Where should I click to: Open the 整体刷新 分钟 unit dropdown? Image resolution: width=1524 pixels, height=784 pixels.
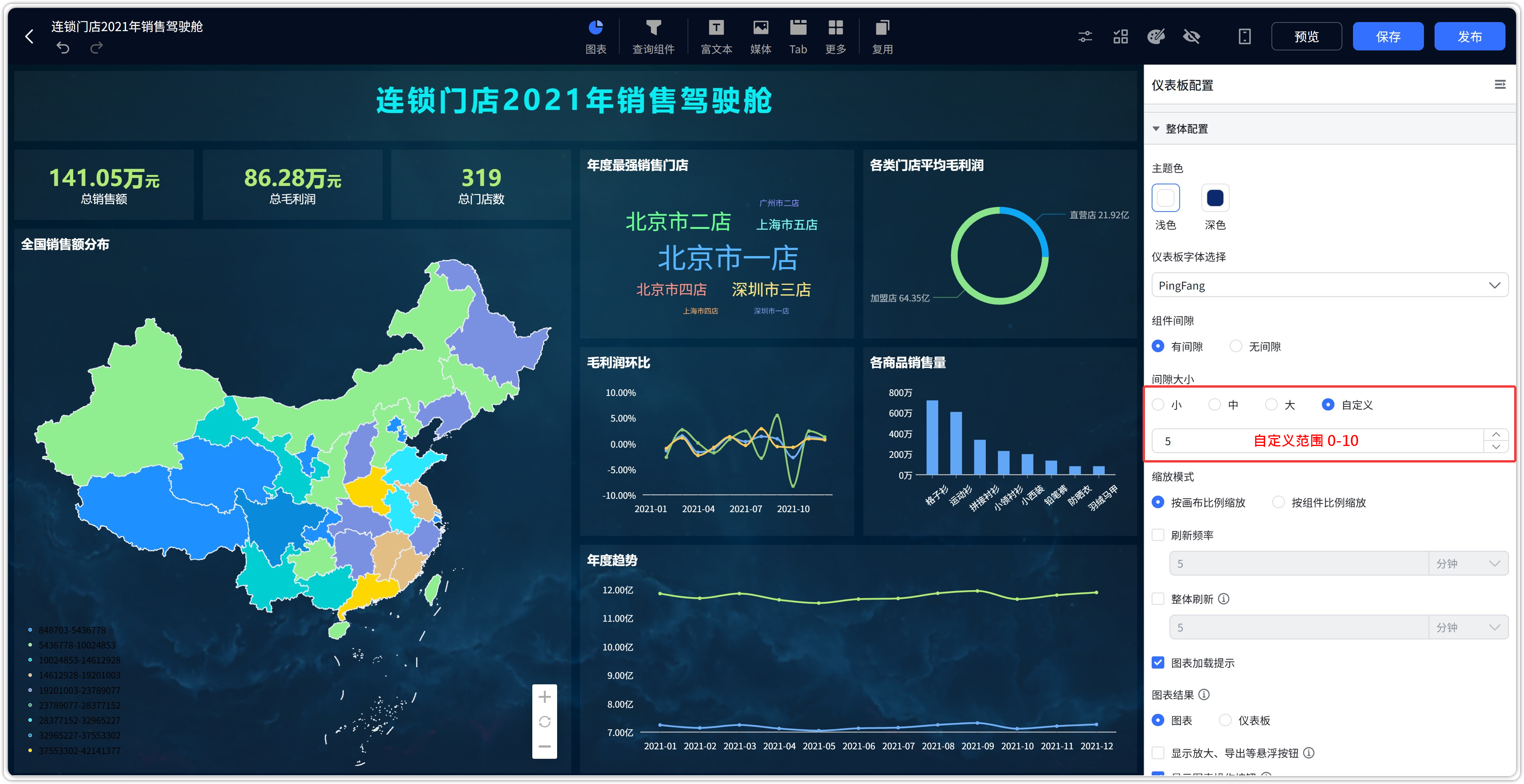1469,627
